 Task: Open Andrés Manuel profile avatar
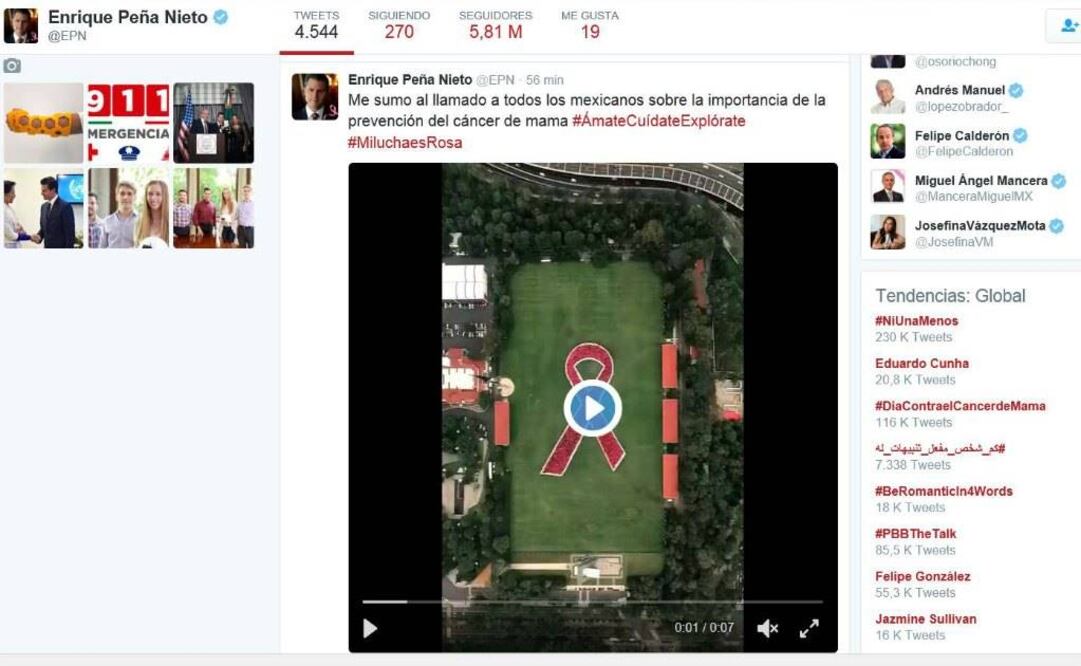[x=887, y=97]
